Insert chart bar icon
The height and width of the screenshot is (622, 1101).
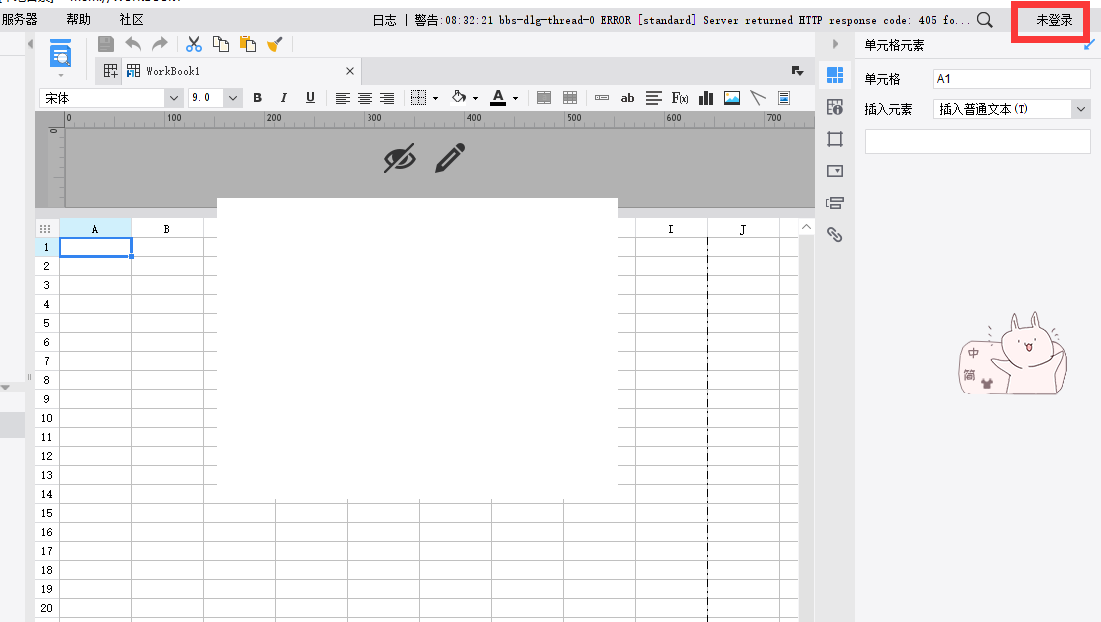[706, 98]
